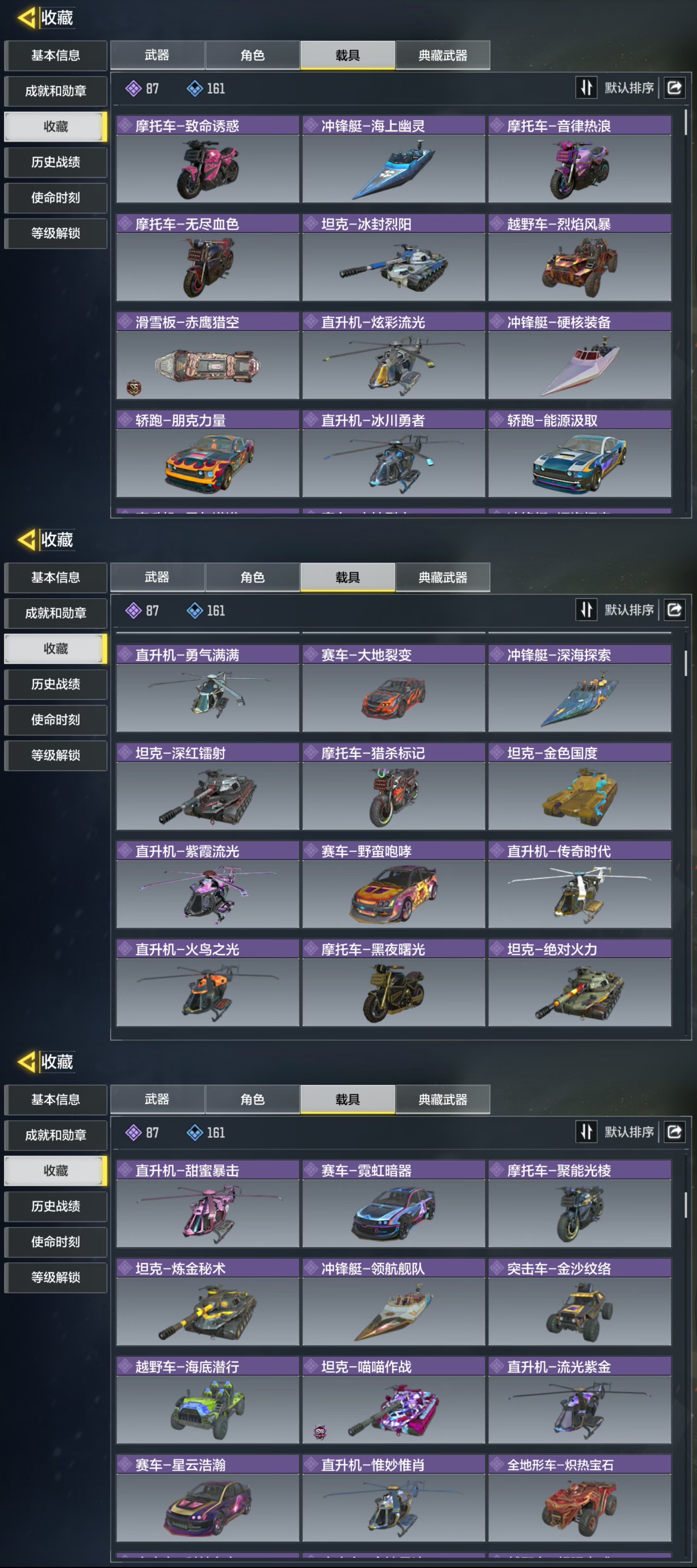Click the season badge on 坦克-喵喵作战 card
The image size is (697, 1568).
320,1432
